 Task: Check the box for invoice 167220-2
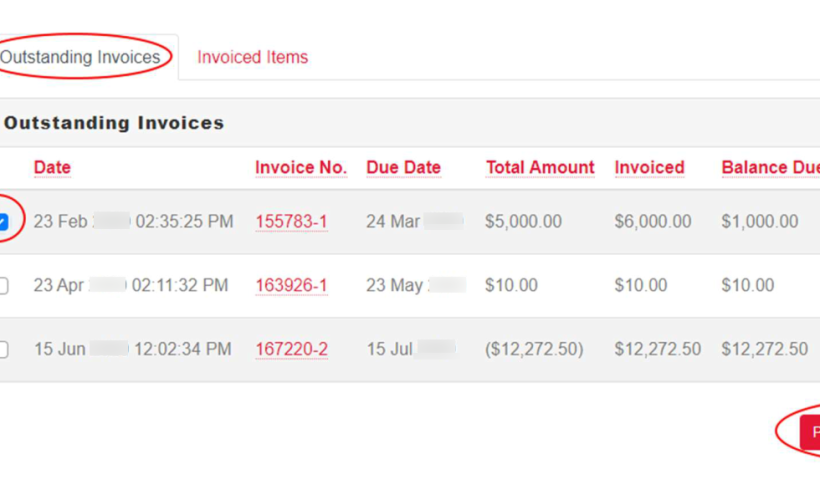click(x=3, y=349)
